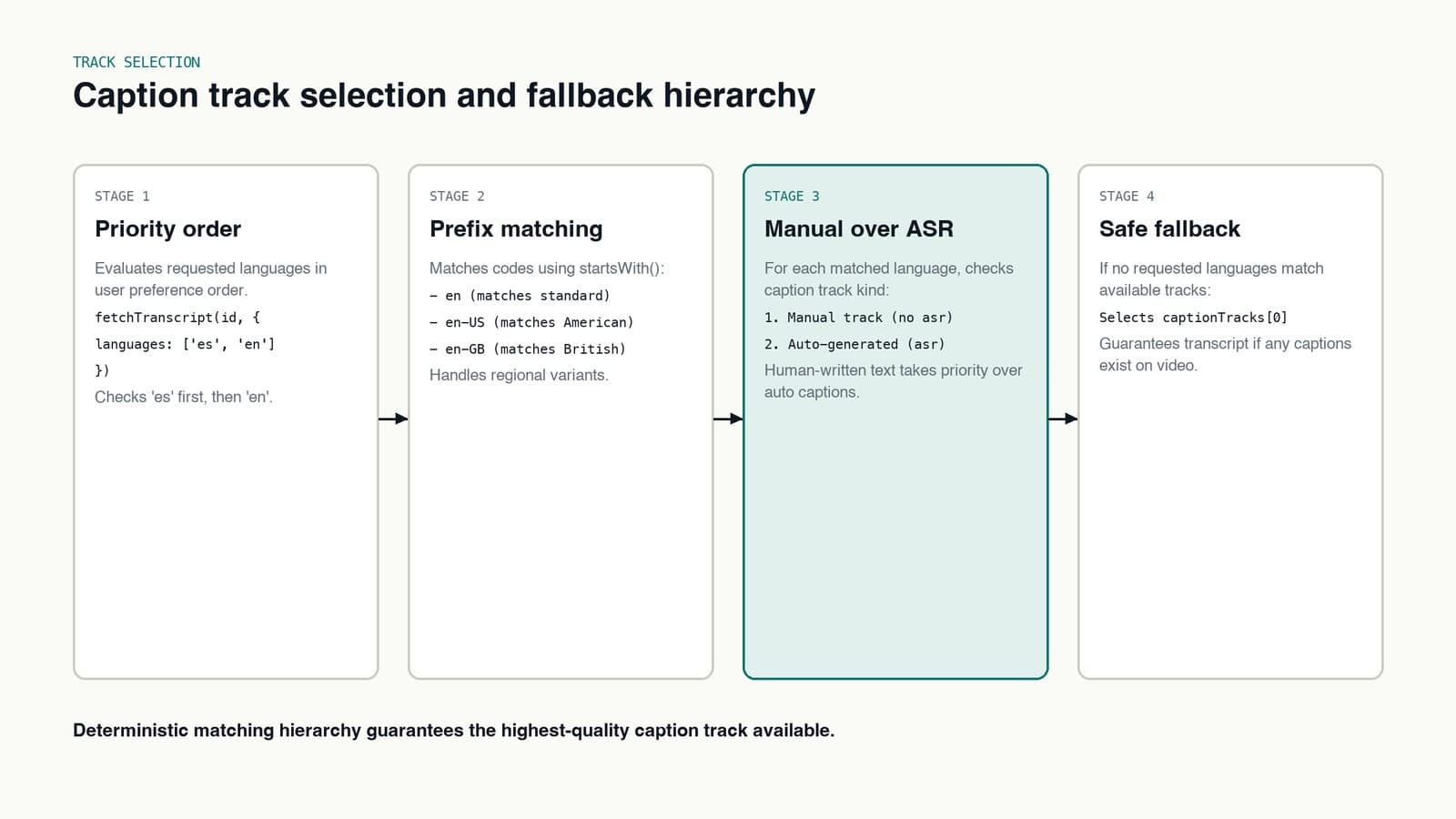Click the fetchTranscript(id, { code line

[x=177, y=318]
